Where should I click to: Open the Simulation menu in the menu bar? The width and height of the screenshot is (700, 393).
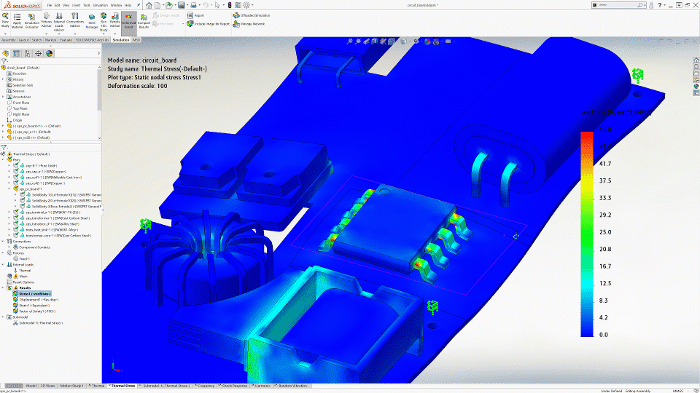click(100, 5)
